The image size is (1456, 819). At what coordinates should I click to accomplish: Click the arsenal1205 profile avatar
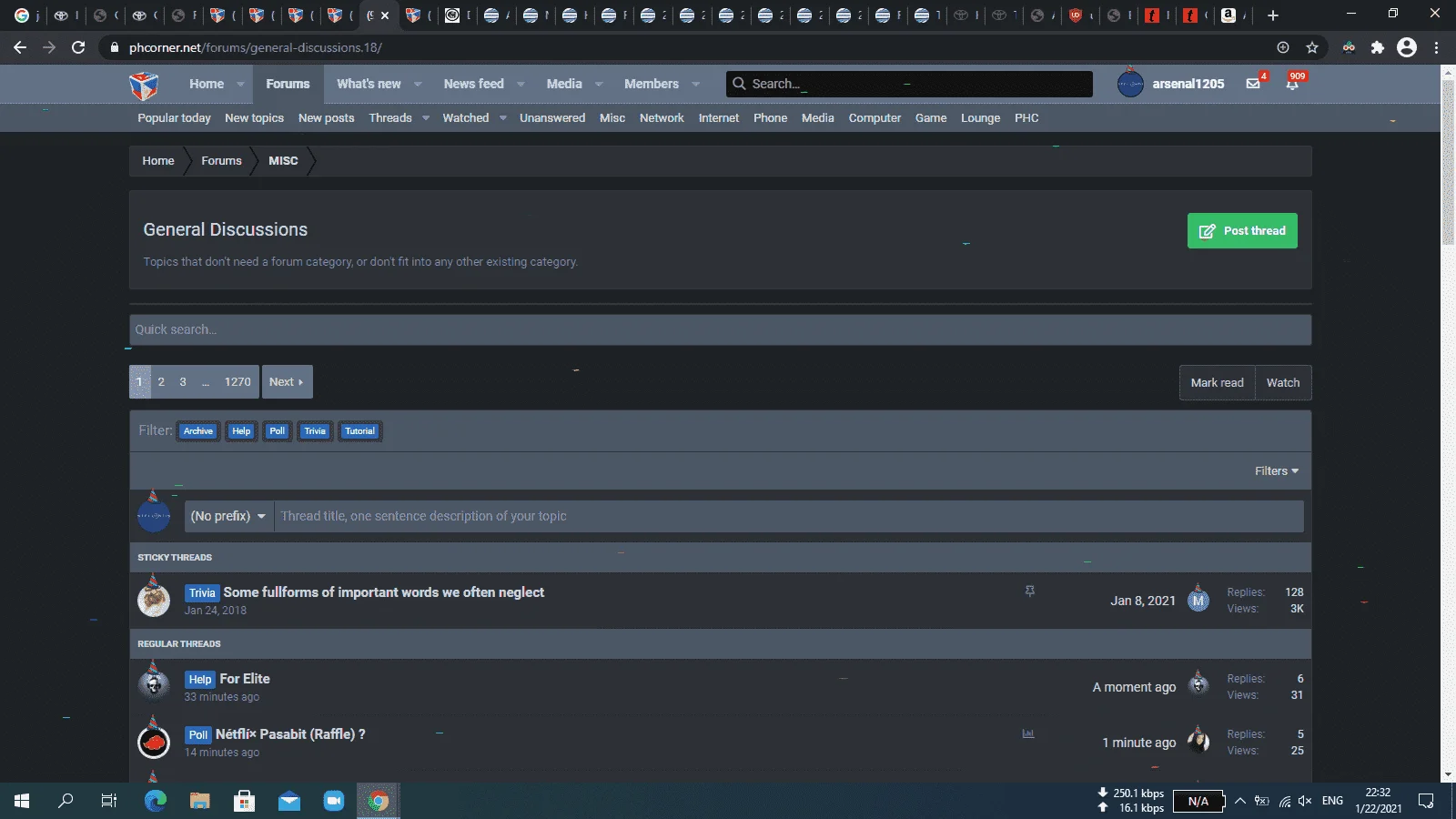pyautogui.click(x=1130, y=84)
